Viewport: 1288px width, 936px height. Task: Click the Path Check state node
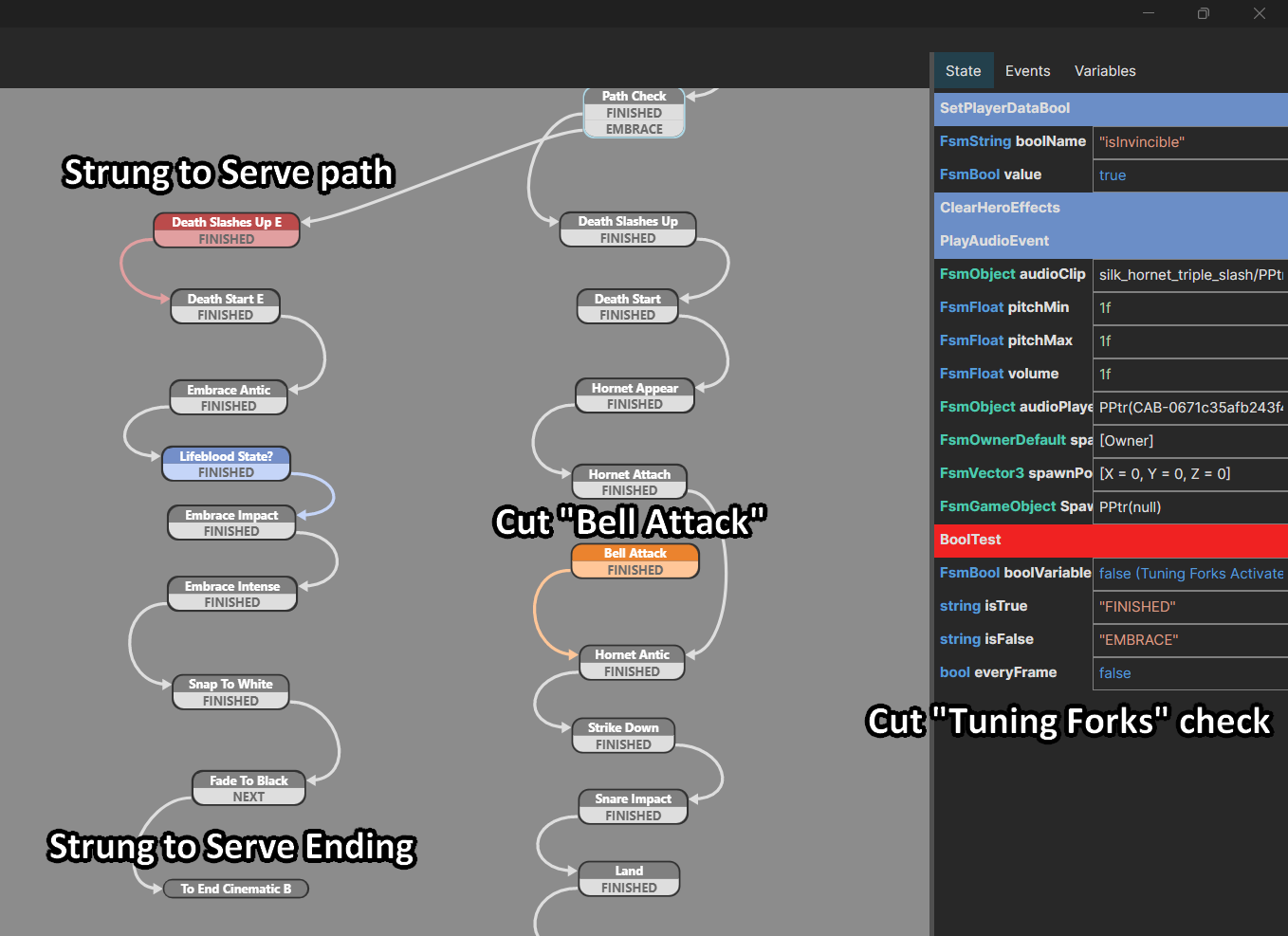point(634,97)
